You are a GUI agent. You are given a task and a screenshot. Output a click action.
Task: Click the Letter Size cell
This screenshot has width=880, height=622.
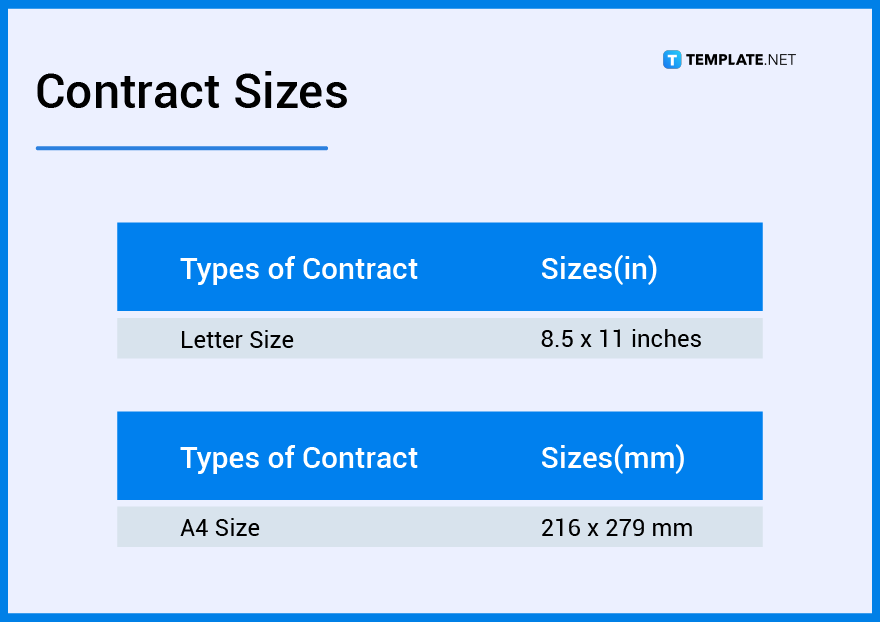(x=237, y=340)
